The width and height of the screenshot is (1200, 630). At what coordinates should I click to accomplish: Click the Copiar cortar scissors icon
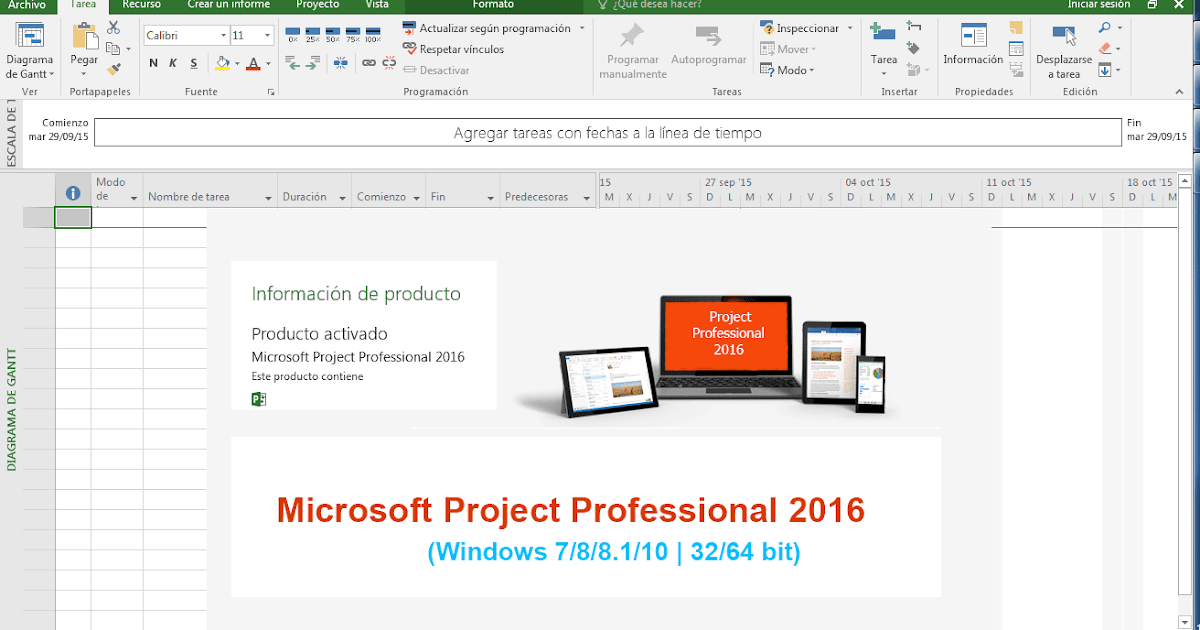[x=113, y=28]
